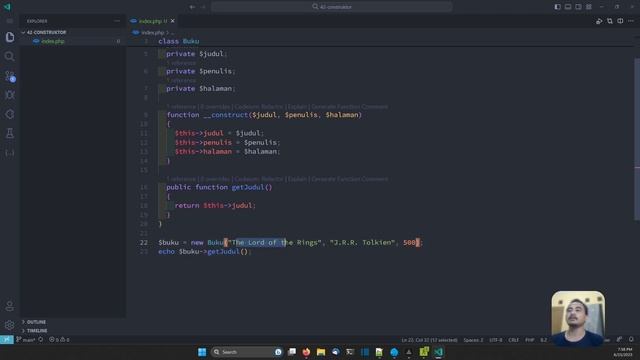
Task: Change the UTF-8 encoding
Action: click(496, 340)
